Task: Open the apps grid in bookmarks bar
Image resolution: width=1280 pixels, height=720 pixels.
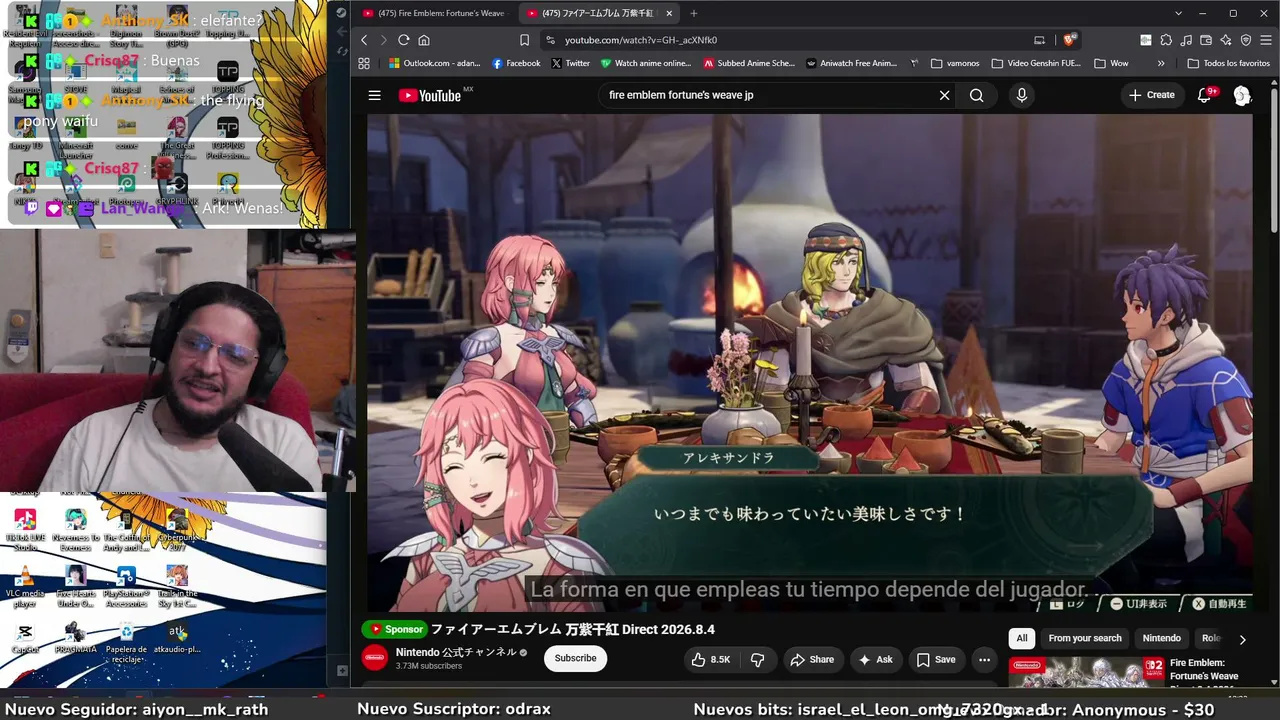Action: pos(364,63)
